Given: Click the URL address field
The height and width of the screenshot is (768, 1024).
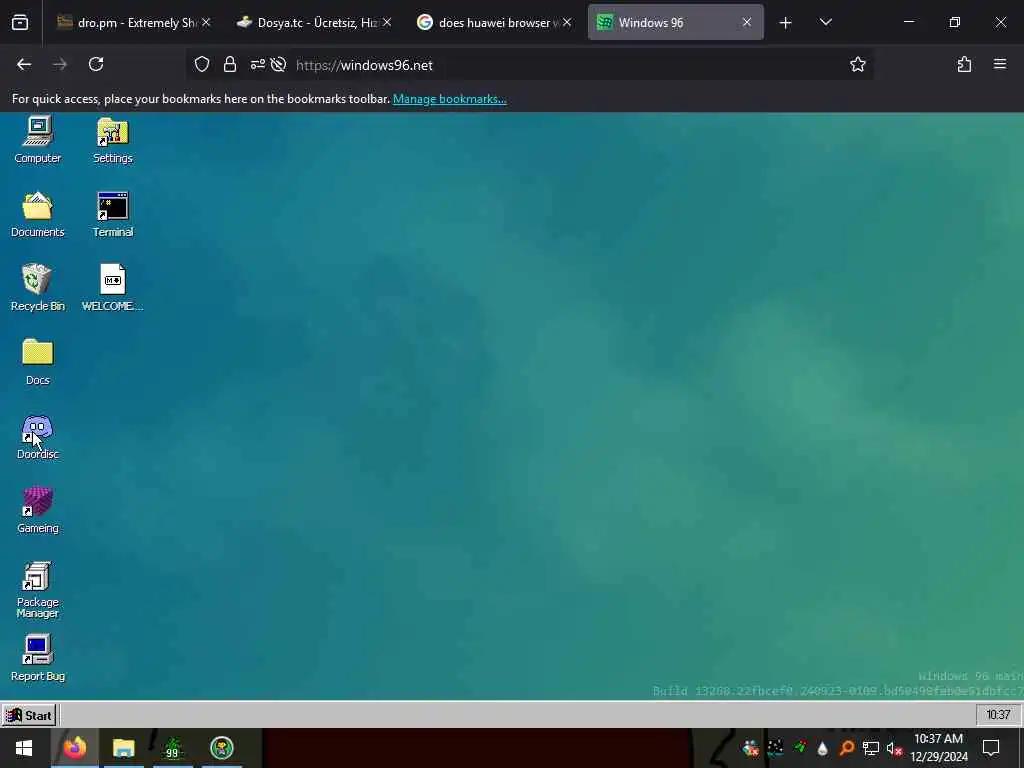Looking at the screenshot, I should tap(530, 65).
